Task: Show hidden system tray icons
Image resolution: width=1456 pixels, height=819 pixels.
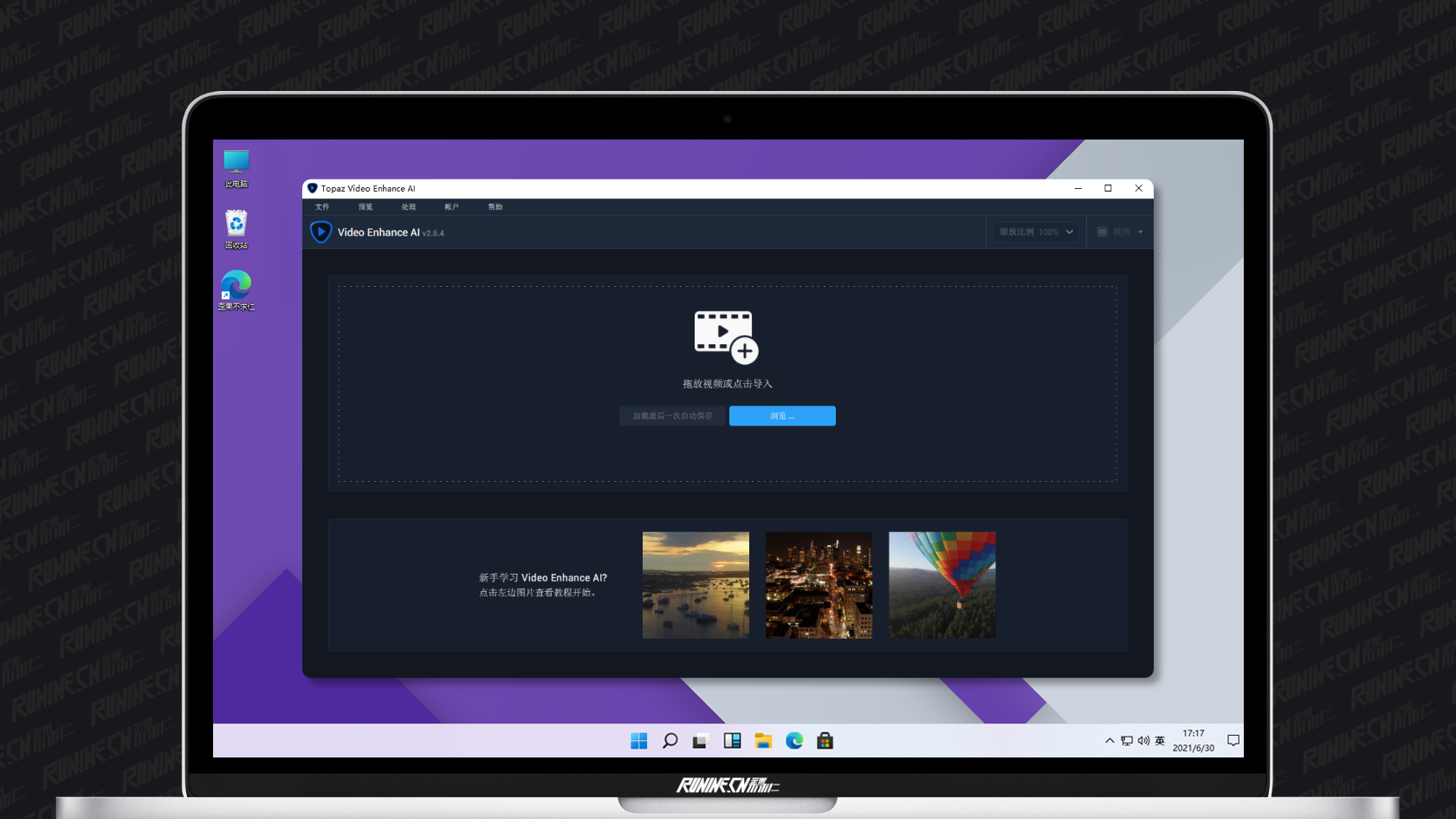Action: 1110,741
